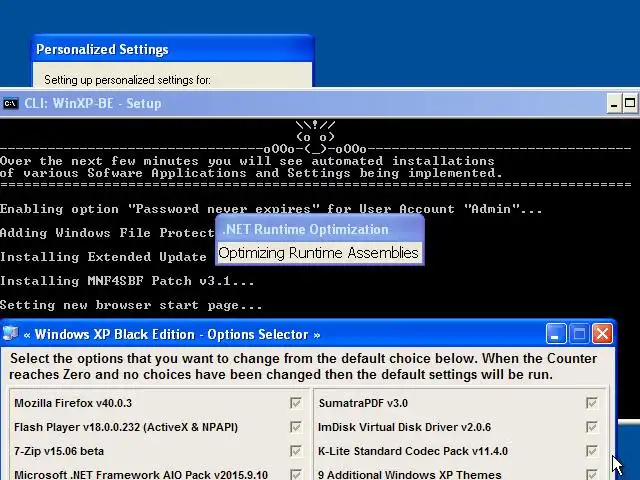
Task: Click the Personalized Settings title bar
Action: 173,49
